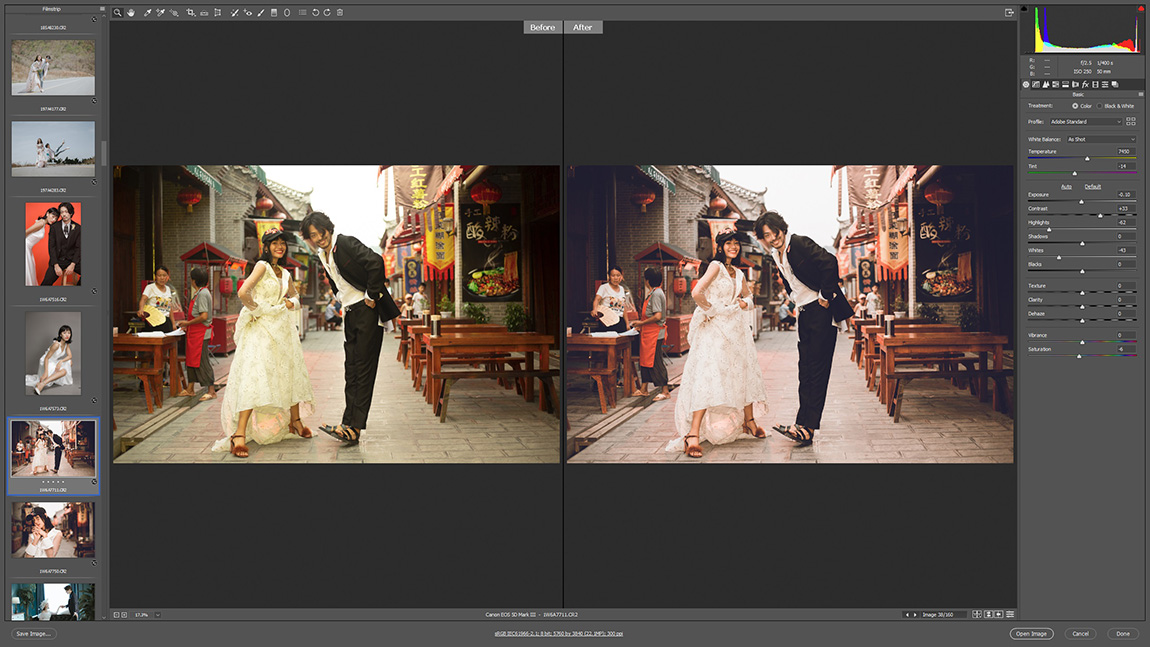Open the Split Toning panel tab
Image resolution: width=1150 pixels, height=647 pixels.
coord(1066,84)
